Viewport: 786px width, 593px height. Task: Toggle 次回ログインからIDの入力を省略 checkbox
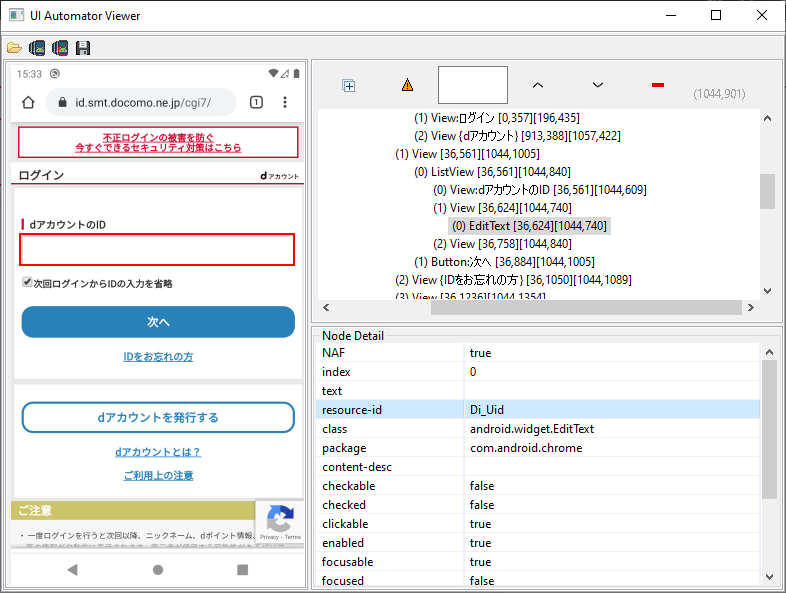pyautogui.click(x=27, y=283)
